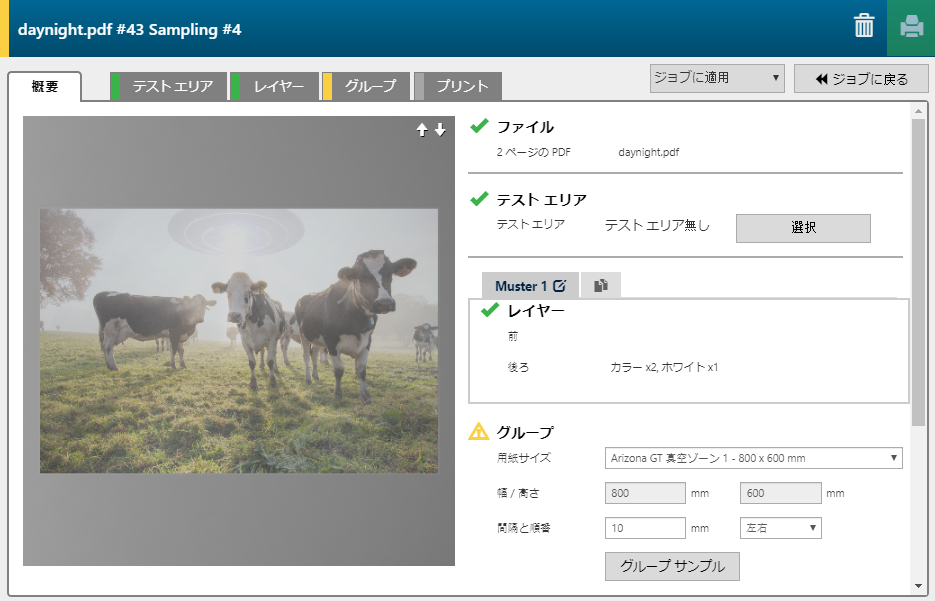Click the down arrow above preview

click(440, 130)
